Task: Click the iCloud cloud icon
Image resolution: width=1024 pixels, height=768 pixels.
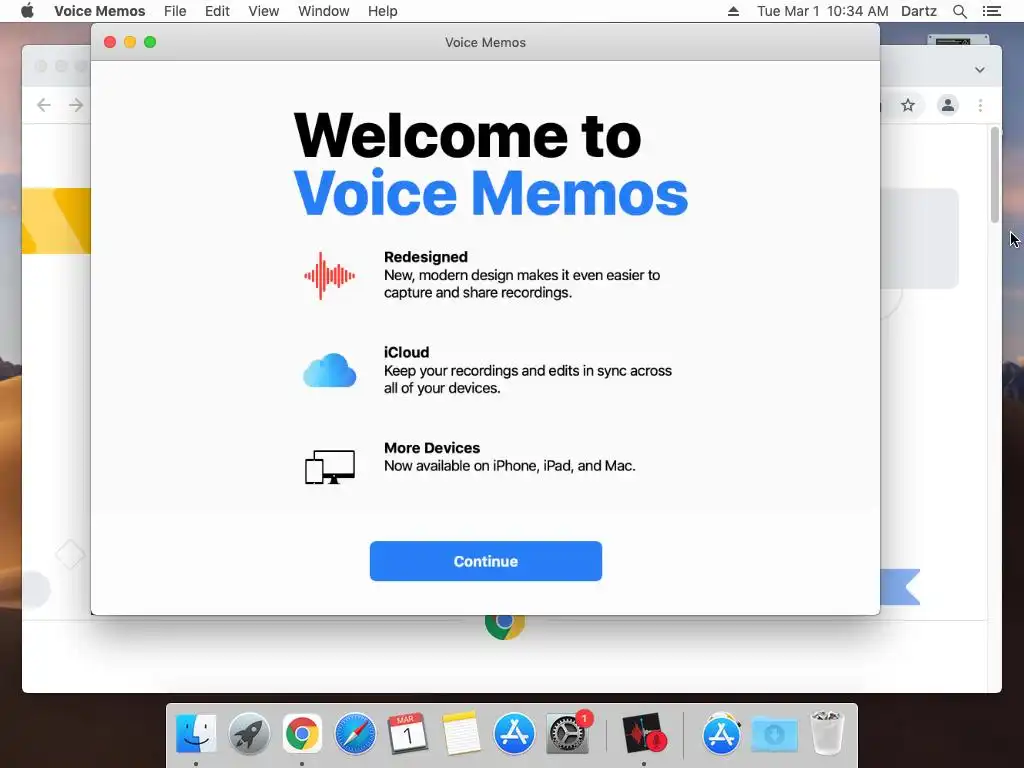Action: pos(329,370)
